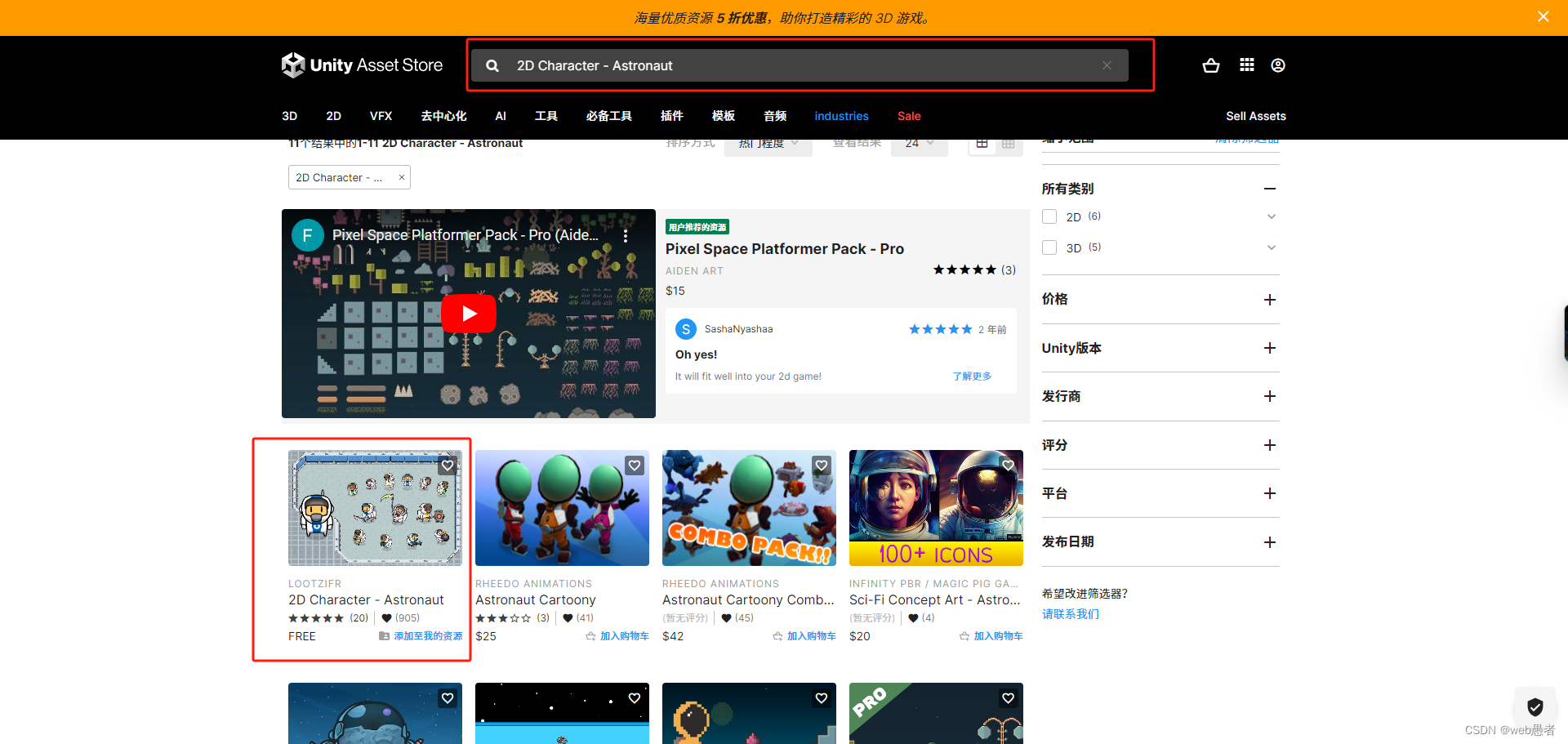The height and width of the screenshot is (744, 1568).
Task: Expand the Unity版本 filter section
Action: pyautogui.click(x=1269, y=348)
